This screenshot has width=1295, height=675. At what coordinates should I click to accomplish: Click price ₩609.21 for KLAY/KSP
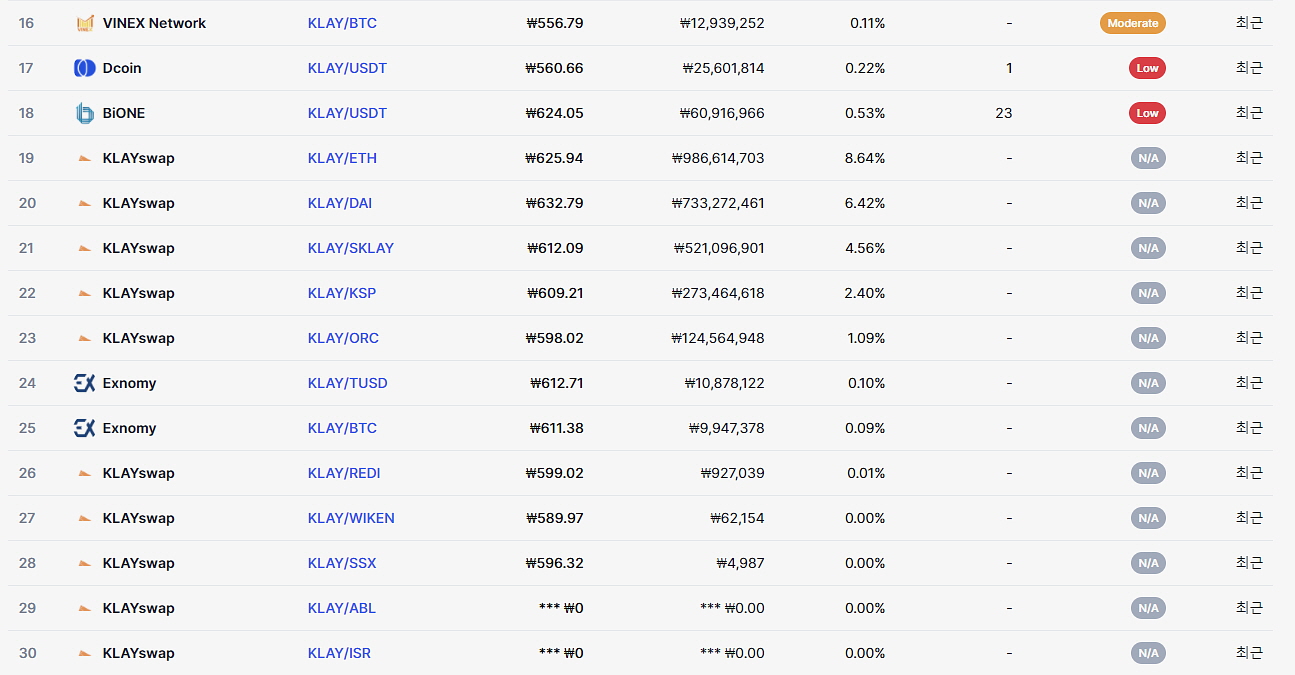click(x=555, y=293)
